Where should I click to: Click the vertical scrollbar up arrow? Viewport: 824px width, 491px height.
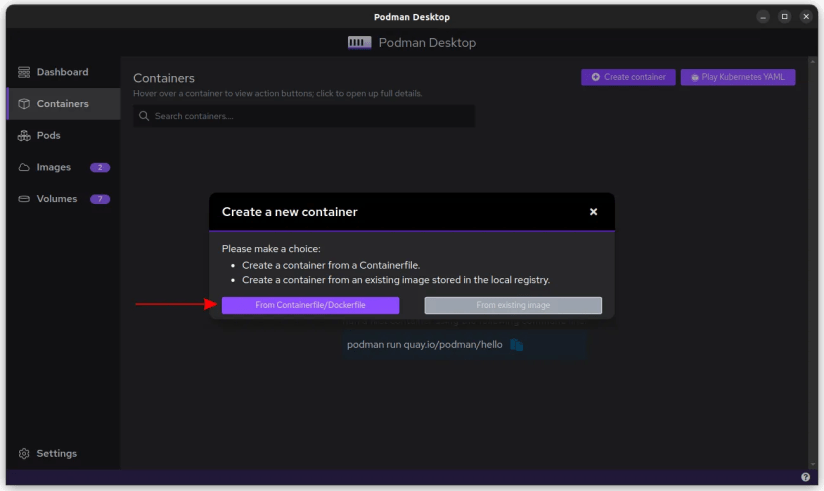(812, 62)
